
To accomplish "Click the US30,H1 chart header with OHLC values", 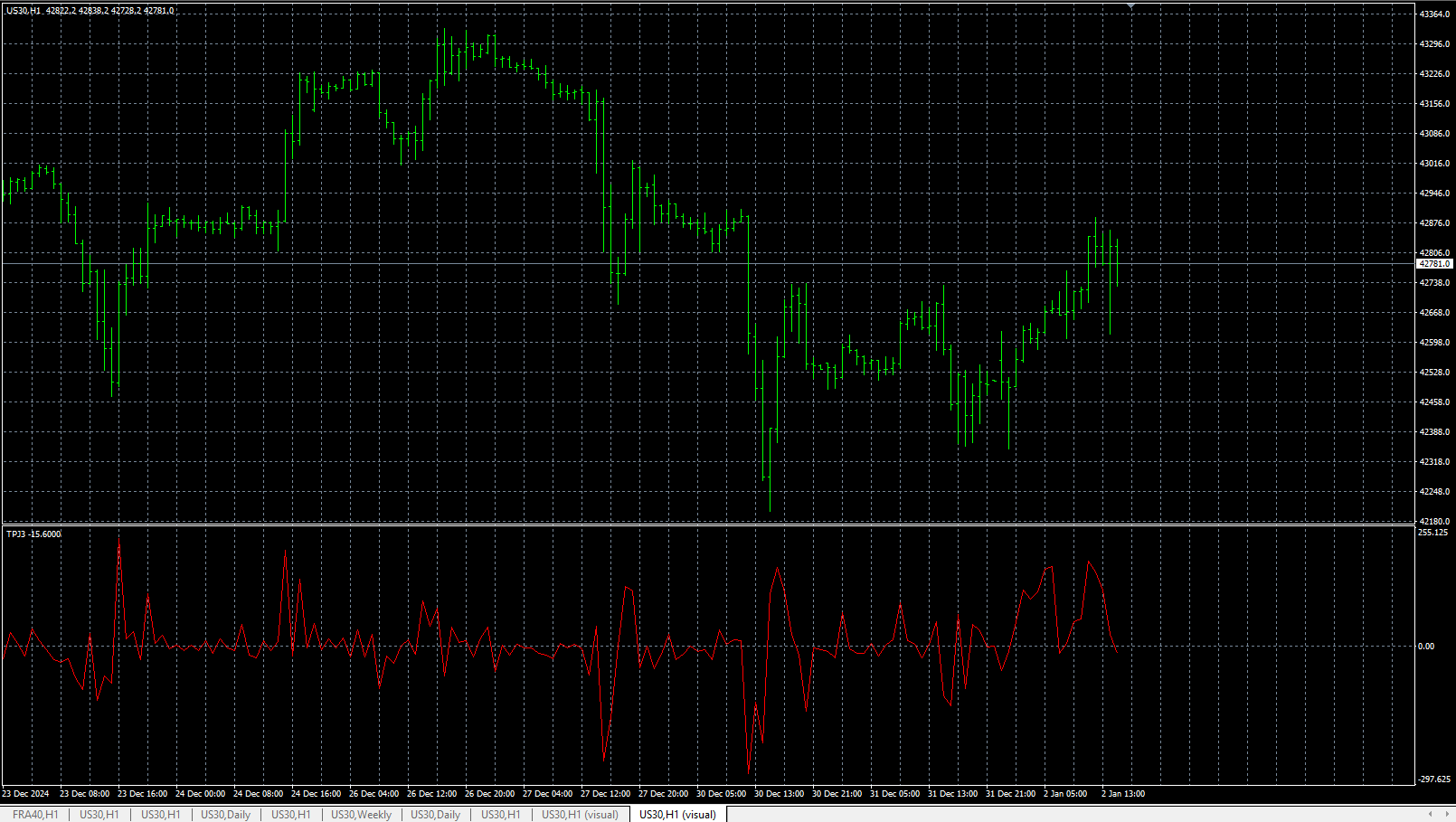I will point(90,11).
